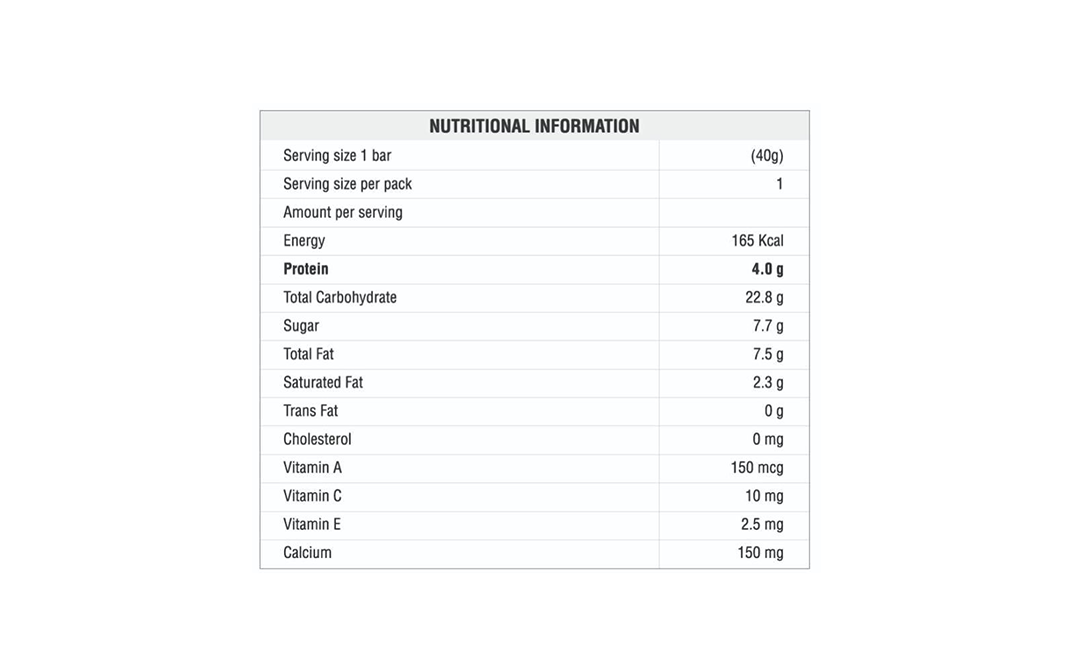Screen dimensions: 1068x671
Task: Click the Vitamin A label
Action: (313, 468)
